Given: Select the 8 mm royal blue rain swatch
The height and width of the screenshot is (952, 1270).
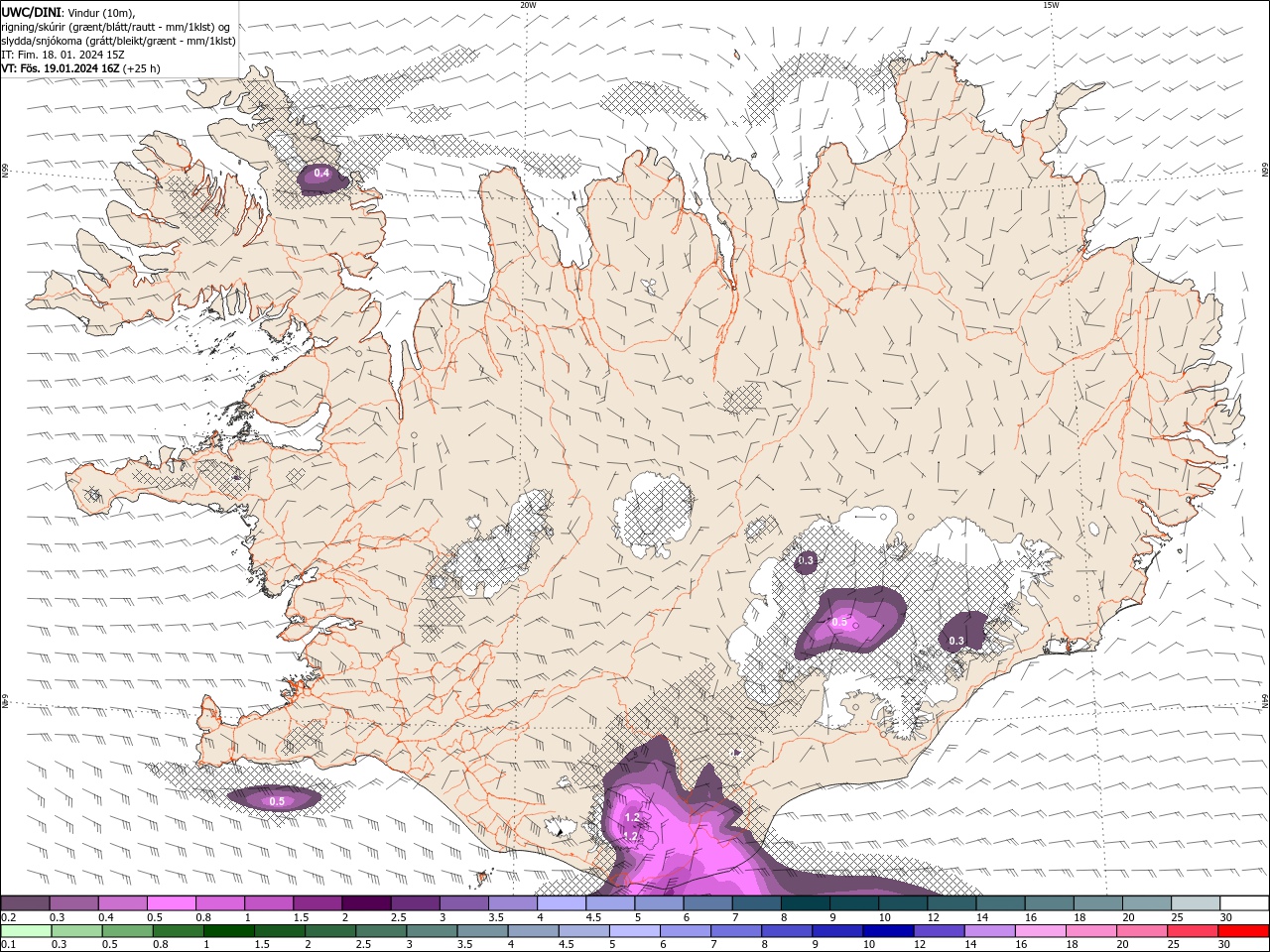Looking at the screenshot, I should tap(786, 931).
